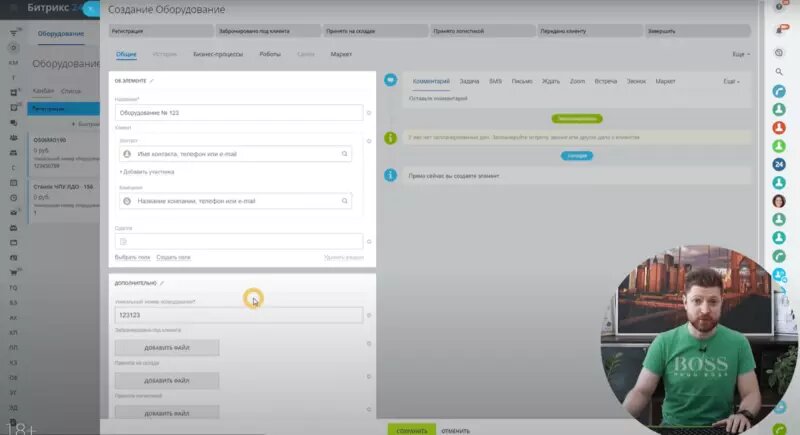The width and height of the screenshot is (800, 435).
Task: Switch to the Роботы tab
Action: tap(270, 54)
